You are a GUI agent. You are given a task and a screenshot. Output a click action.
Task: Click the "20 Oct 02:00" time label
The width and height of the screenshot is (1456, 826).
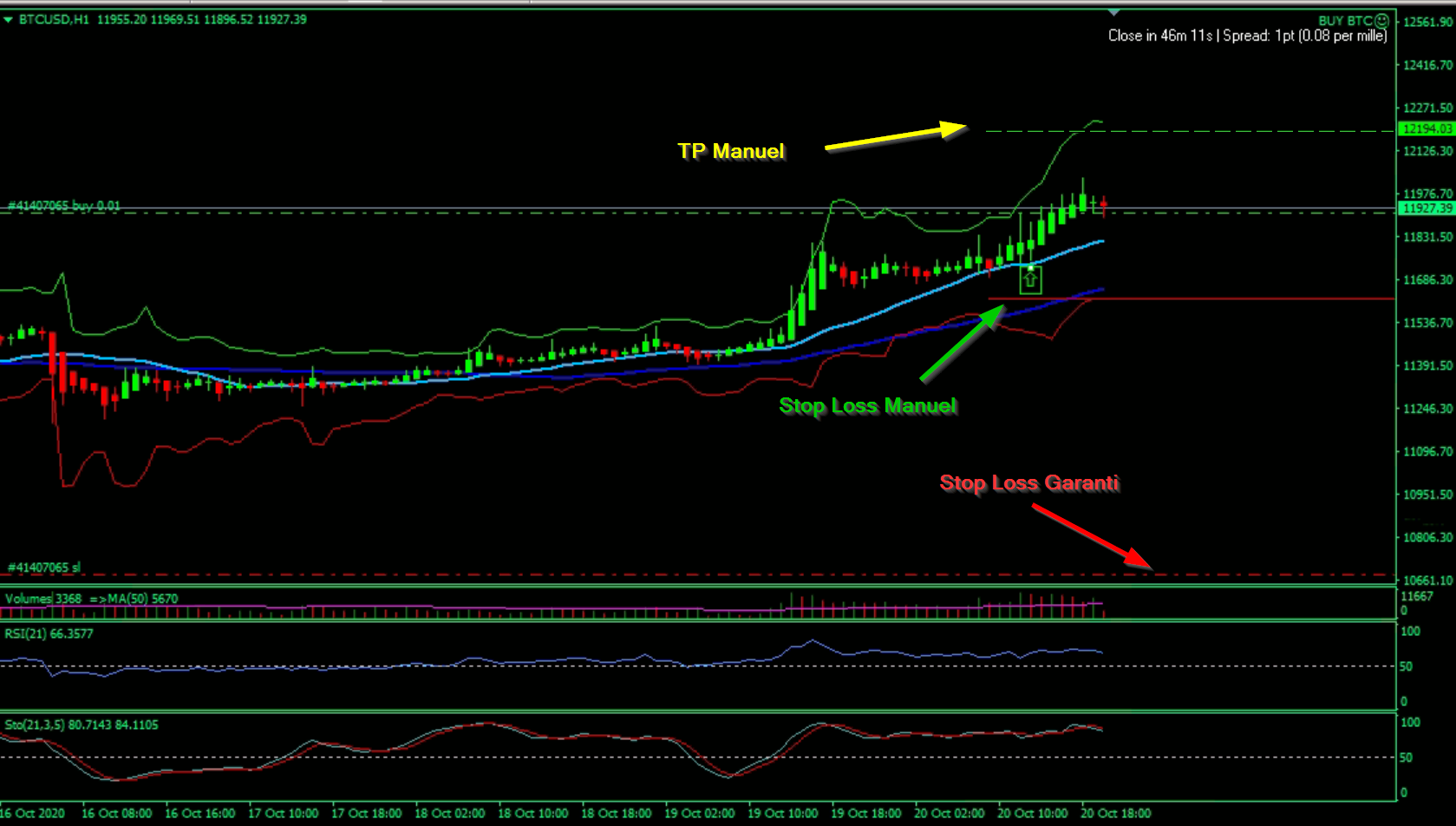click(x=949, y=814)
